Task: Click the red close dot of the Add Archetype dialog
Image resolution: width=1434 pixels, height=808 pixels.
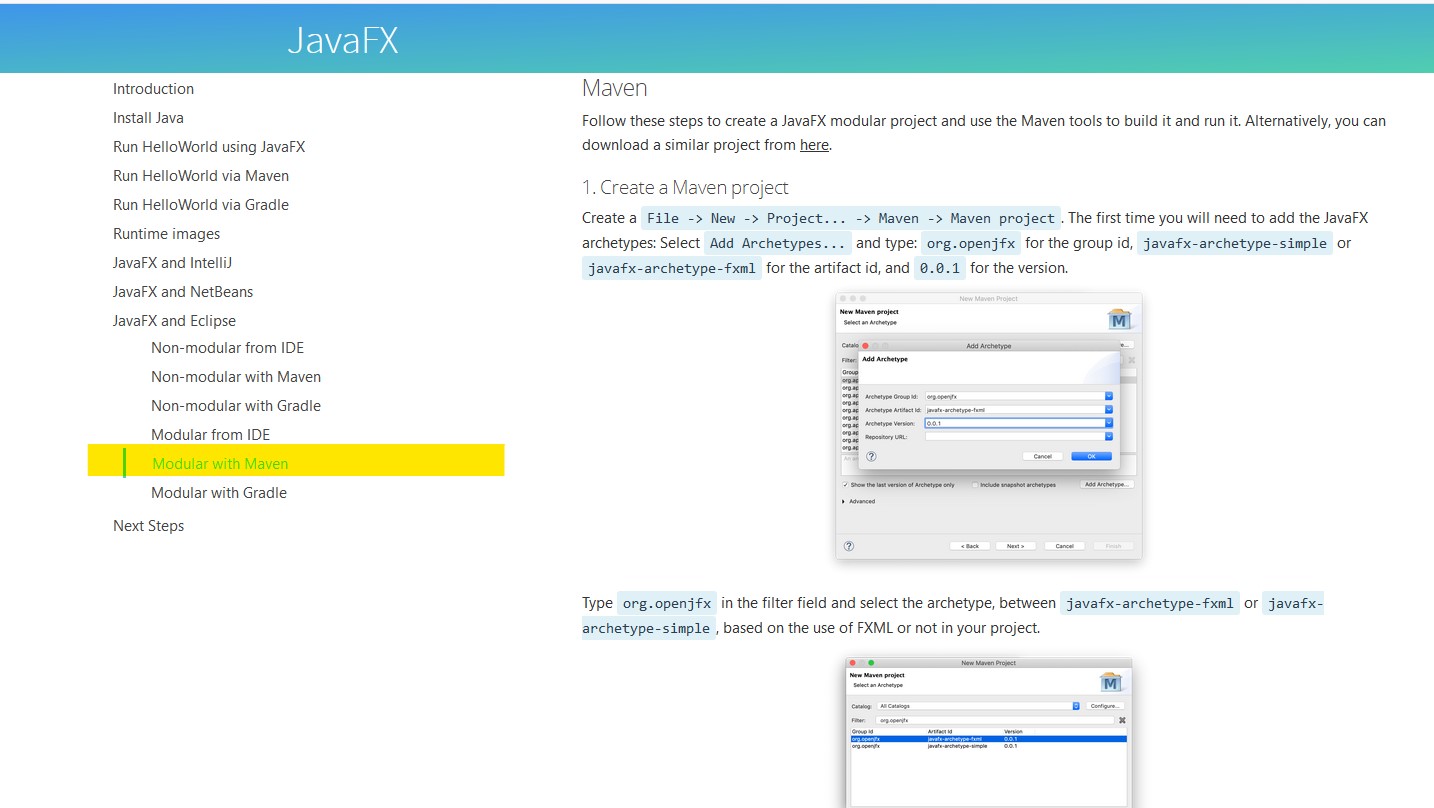Action: [x=865, y=345]
